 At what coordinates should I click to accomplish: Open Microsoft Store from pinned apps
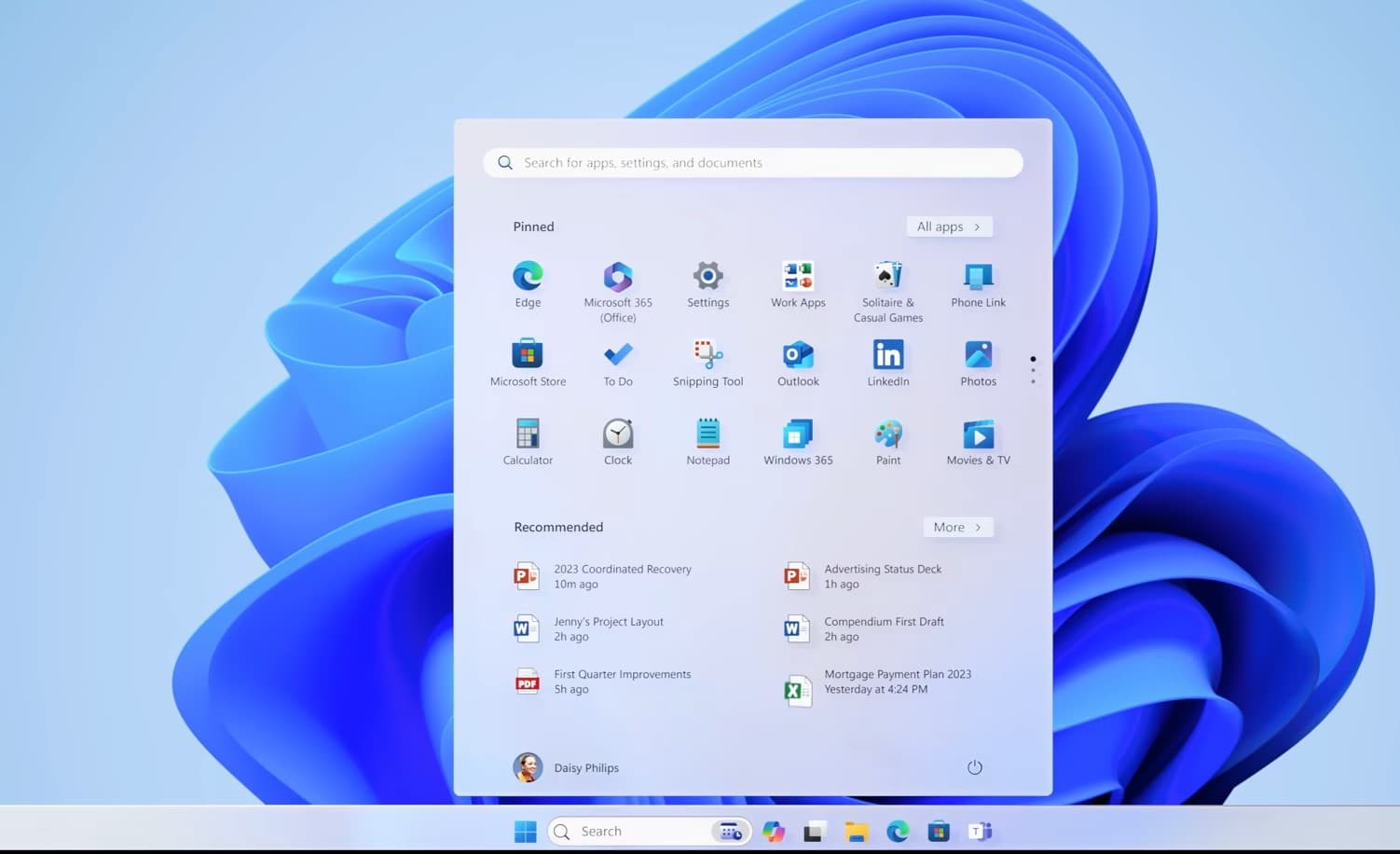click(x=528, y=363)
